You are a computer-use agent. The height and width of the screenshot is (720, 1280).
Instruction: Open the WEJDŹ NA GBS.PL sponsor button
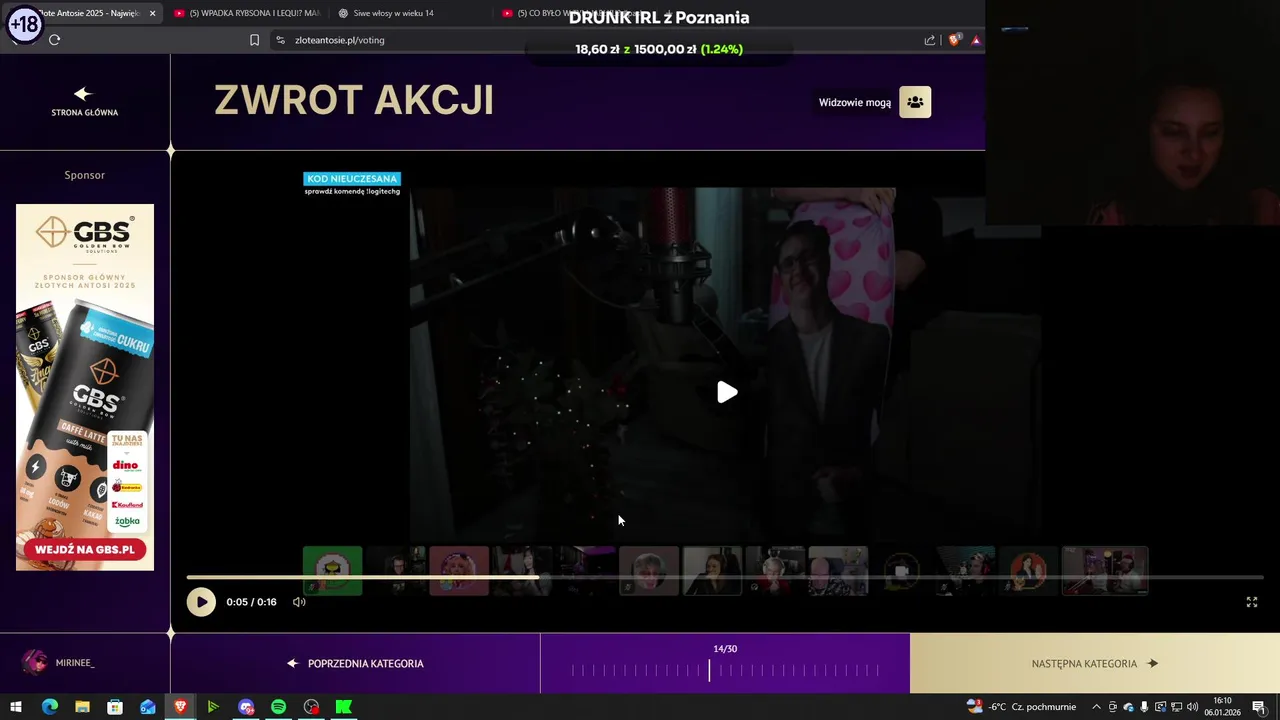point(85,550)
